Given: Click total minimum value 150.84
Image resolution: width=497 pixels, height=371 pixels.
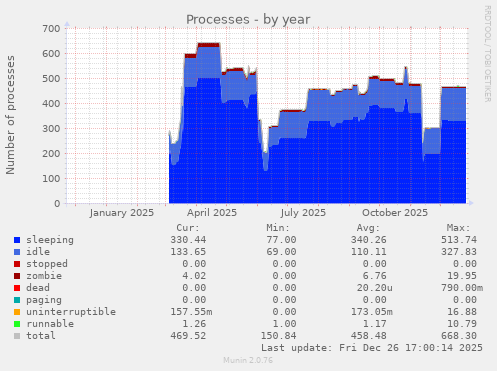Looking at the screenshot, I should (278, 336).
